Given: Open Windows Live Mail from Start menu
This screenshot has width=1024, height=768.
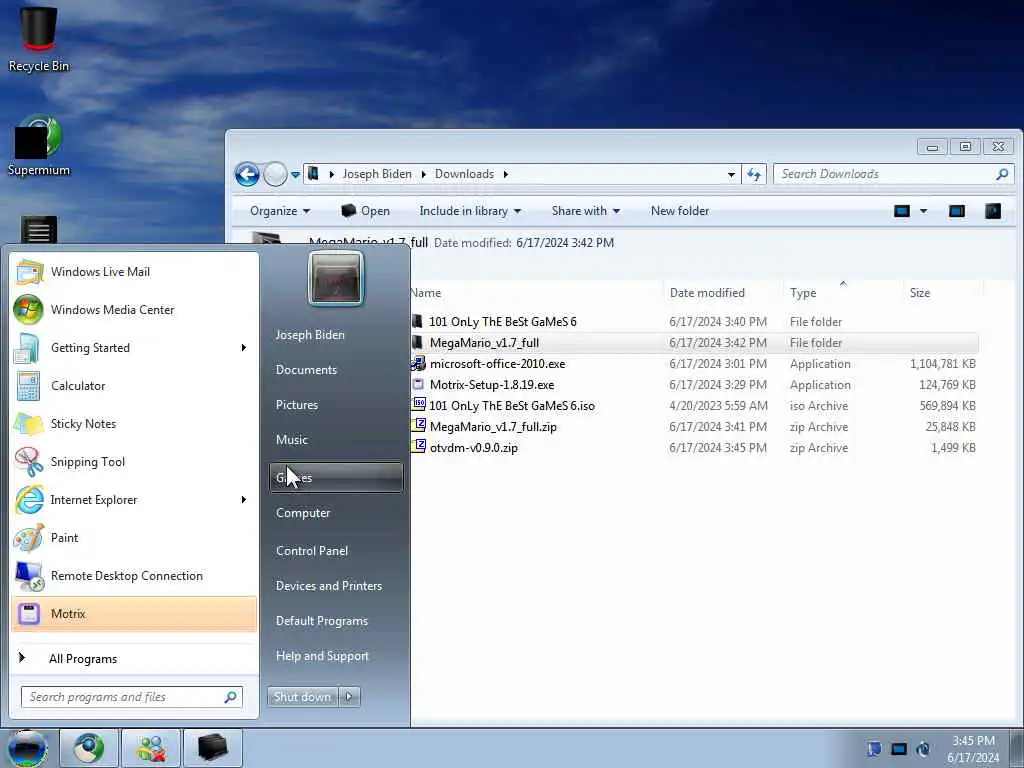Looking at the screenshot, I should click(x=135, y=272).
